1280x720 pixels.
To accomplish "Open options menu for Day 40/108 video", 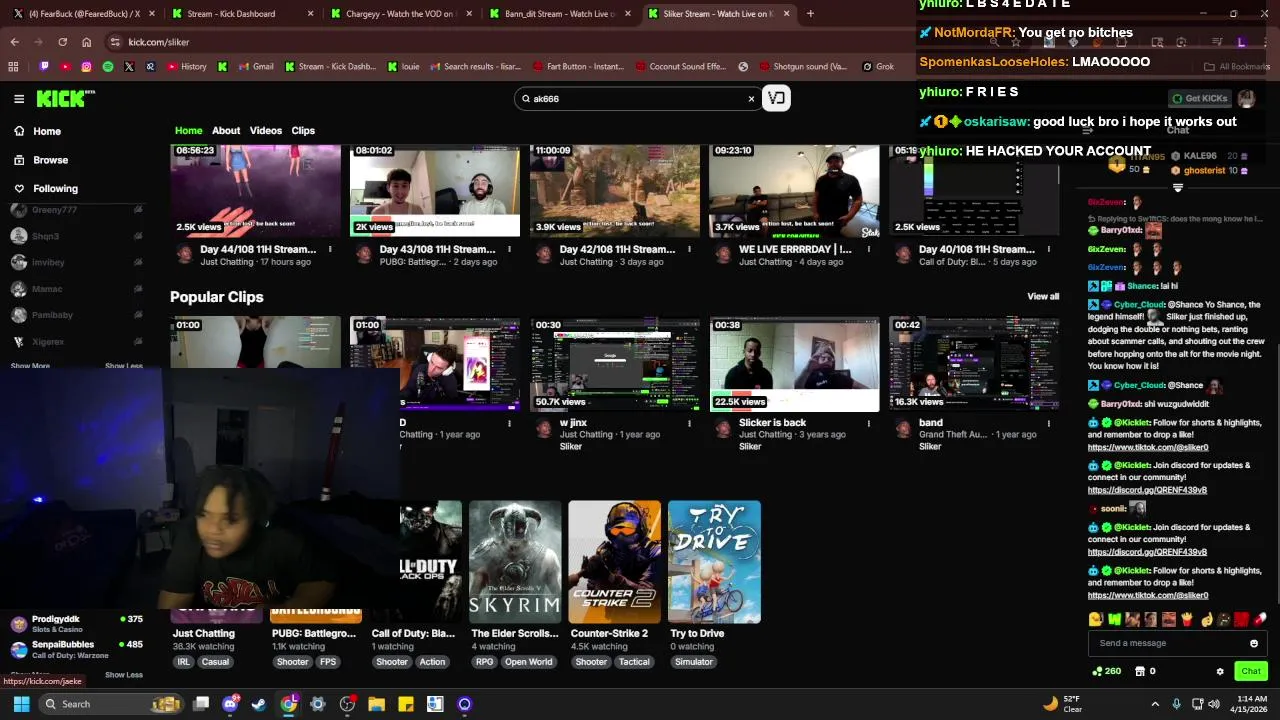I will tap(1049, 250).
